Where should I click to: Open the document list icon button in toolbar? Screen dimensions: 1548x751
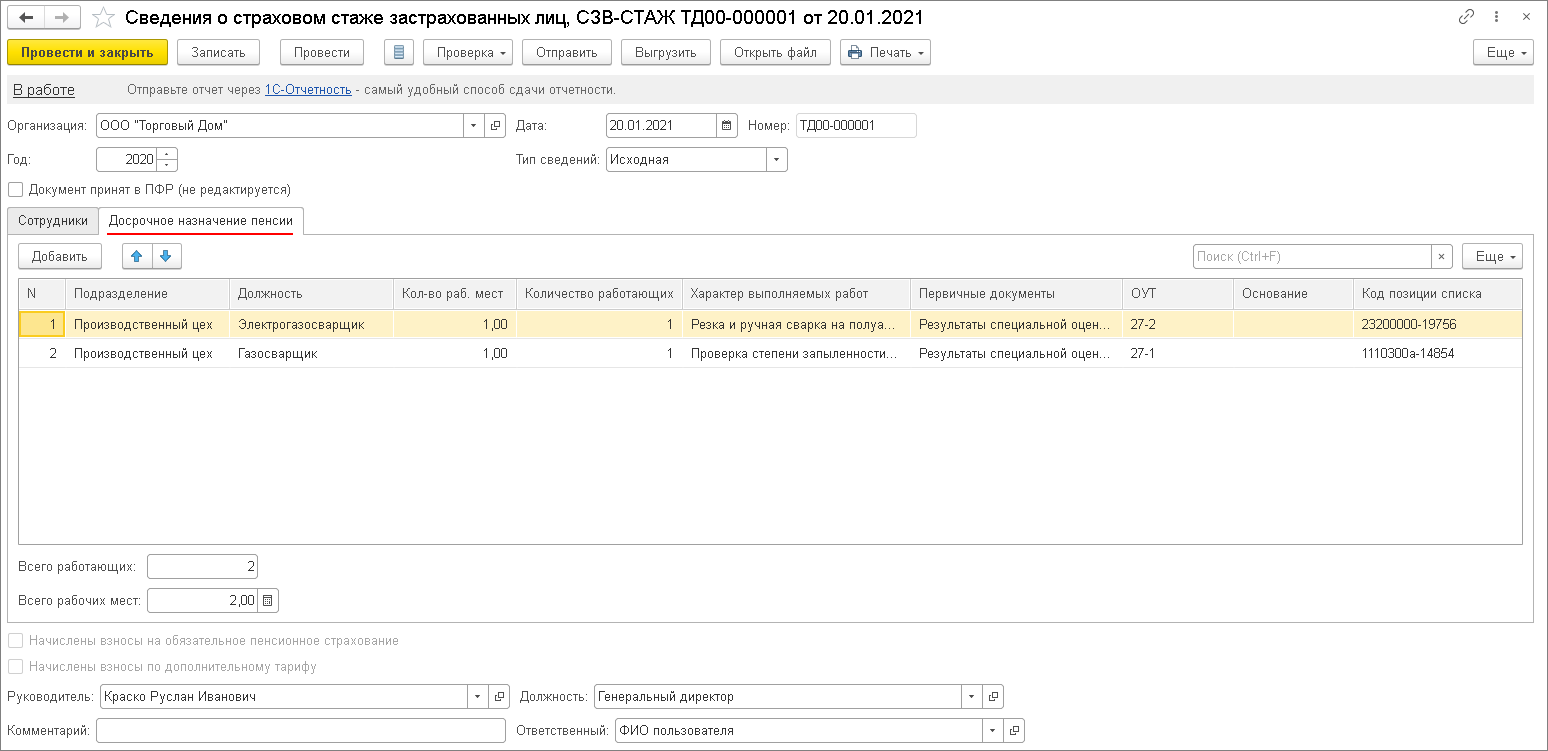coord(399,52)
